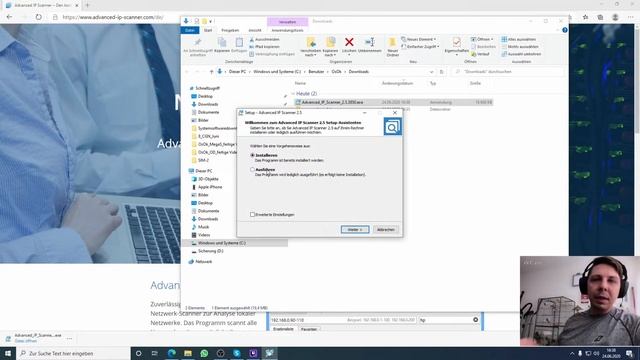Viewport: 640px width, 360px height.
Task: Open the Einfacher Zugriff dropdown
Action: (420, 47)
